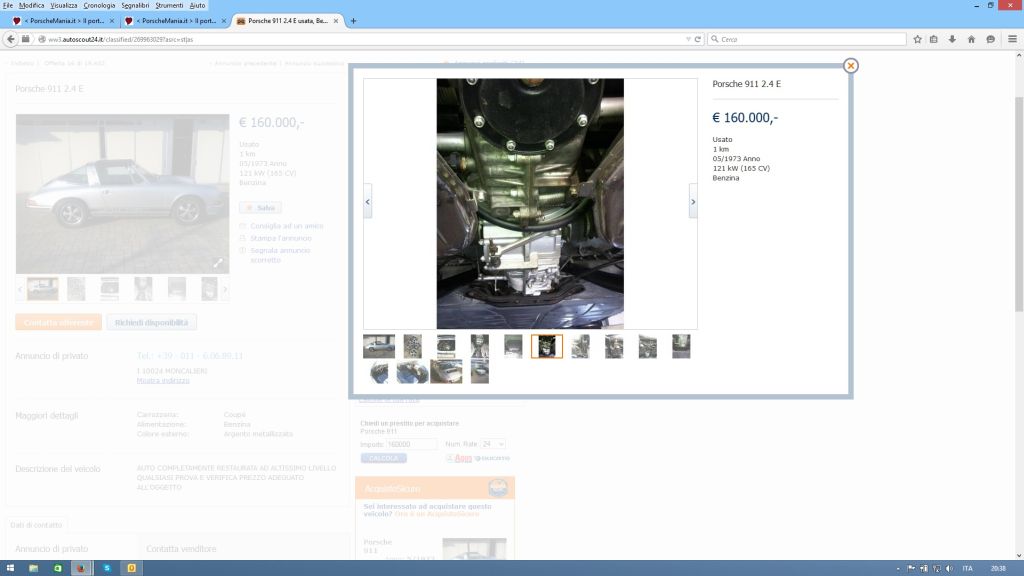1024x576 pixels.
Task: Close the photo gallery with the orange X
Action: coord(850,65)
